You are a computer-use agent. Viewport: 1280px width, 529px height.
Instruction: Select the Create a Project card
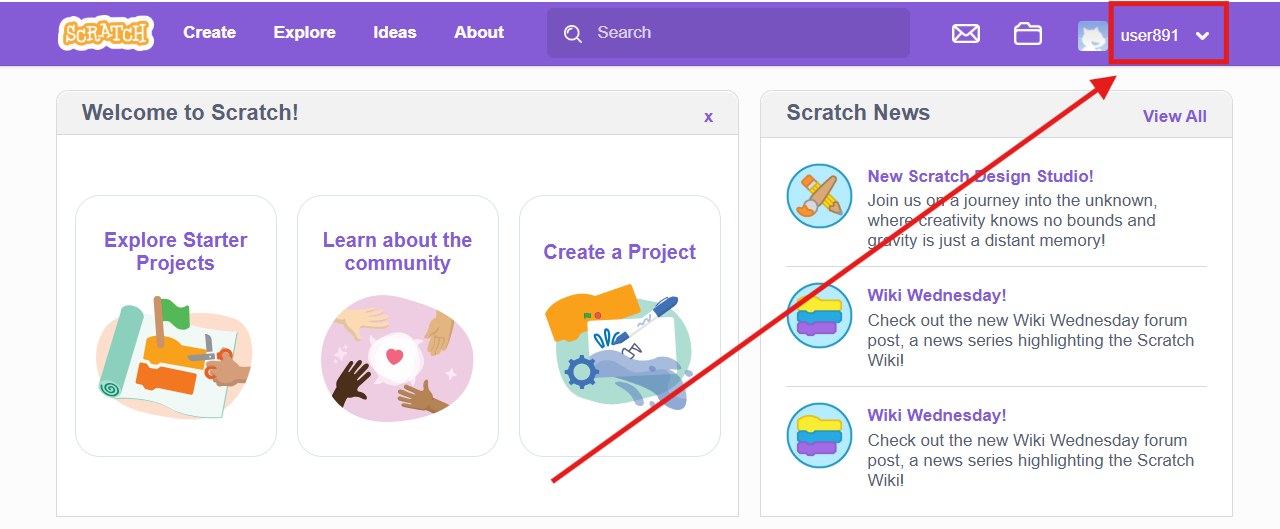click(x=620, y=326)
